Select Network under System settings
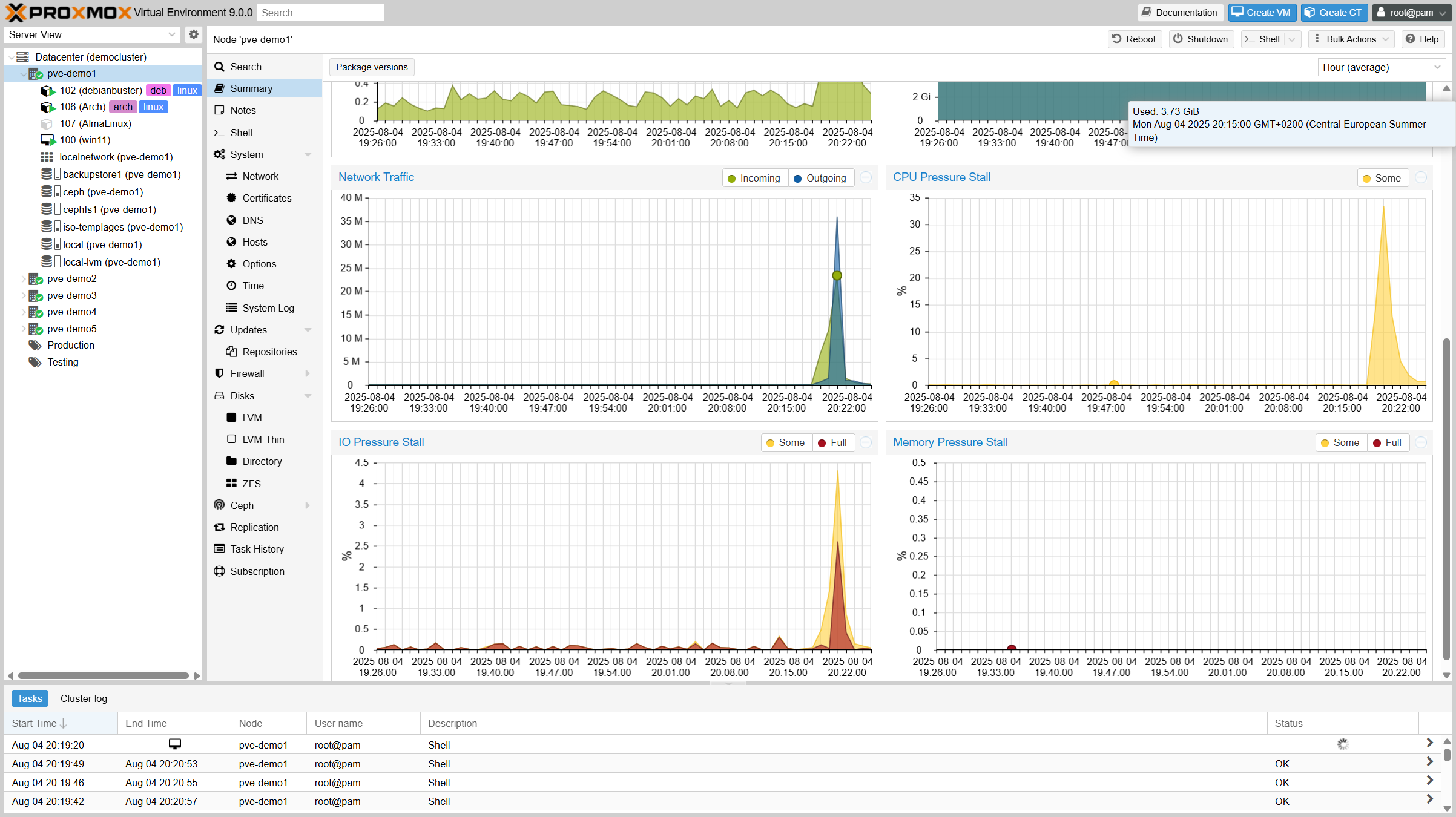1456x817 pixels. 259,176
